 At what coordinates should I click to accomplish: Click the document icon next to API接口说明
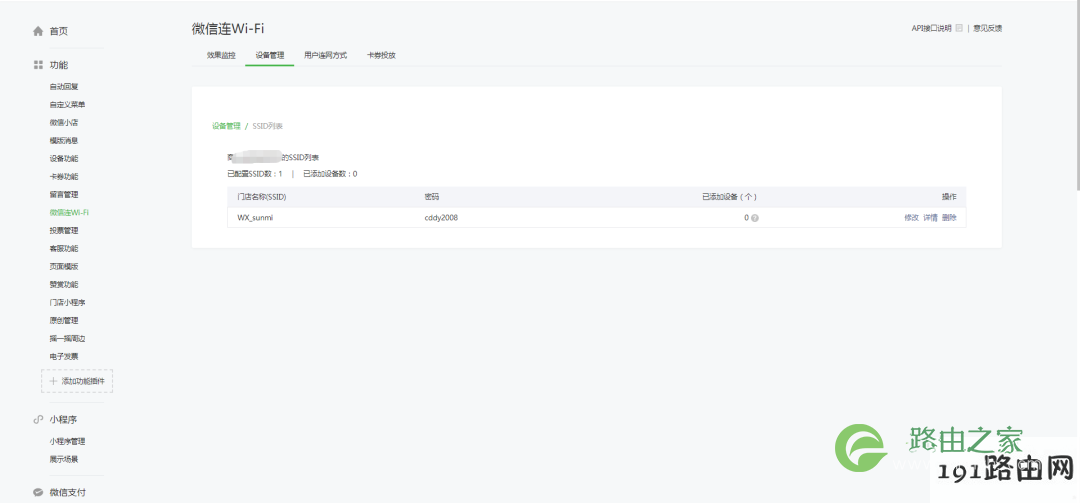(959, 28)
